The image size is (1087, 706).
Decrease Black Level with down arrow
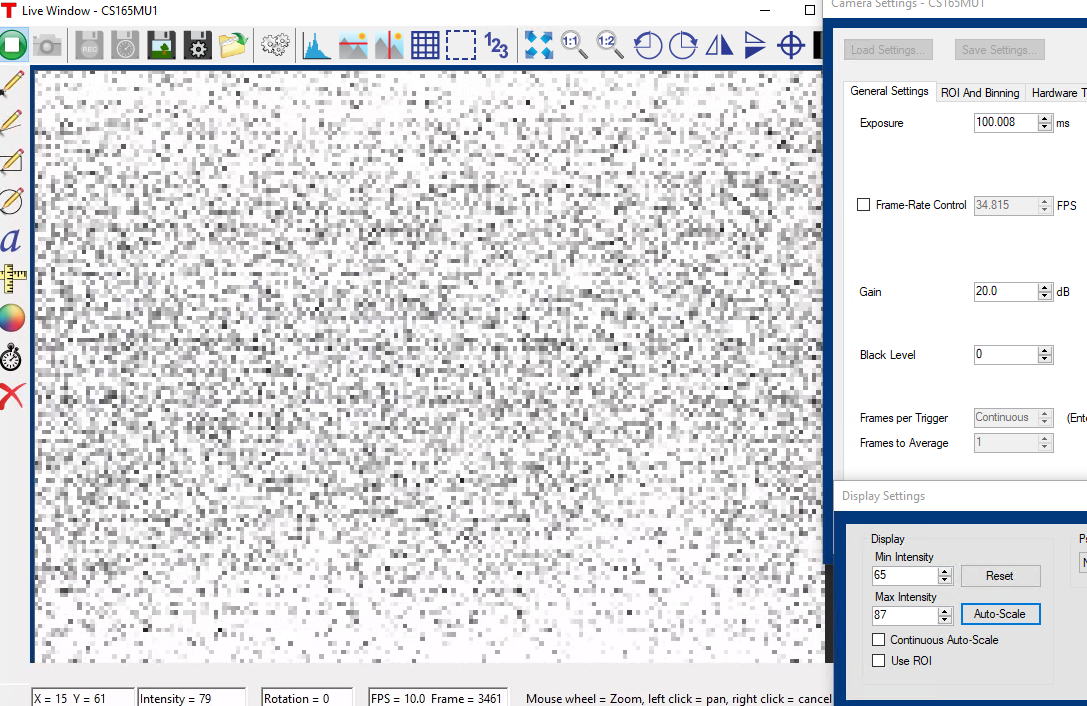pyautogui.click(x=1045, y=359)
